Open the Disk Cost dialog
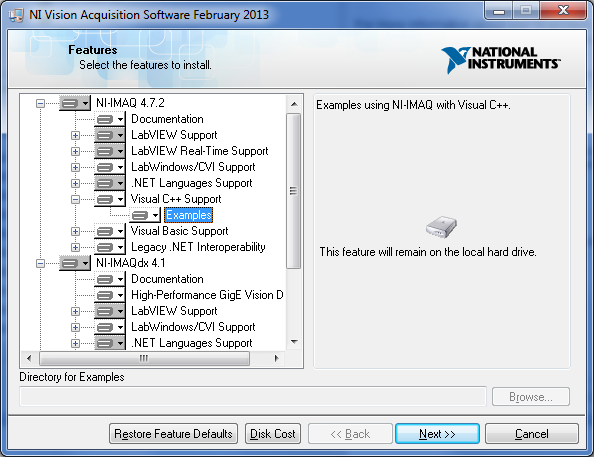The height and width of the screenshot is (457, 594). [x=273, y=434]
